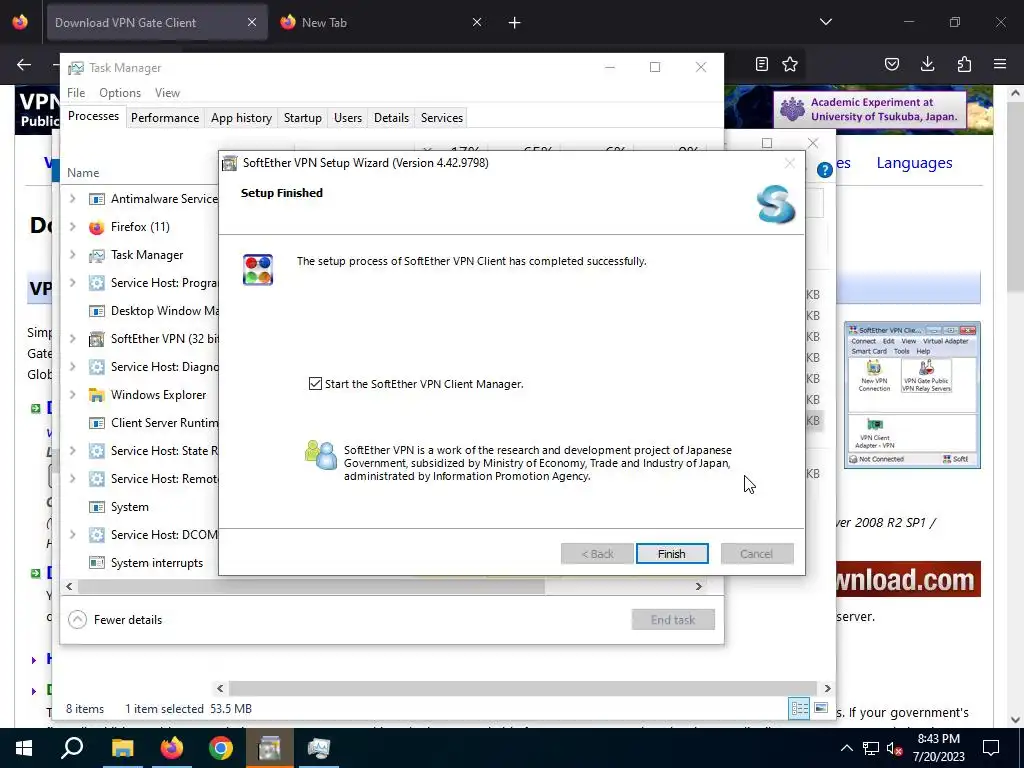Select the Firefox icon in process list
Screen dimensions: 1024x768
(97, 227)
